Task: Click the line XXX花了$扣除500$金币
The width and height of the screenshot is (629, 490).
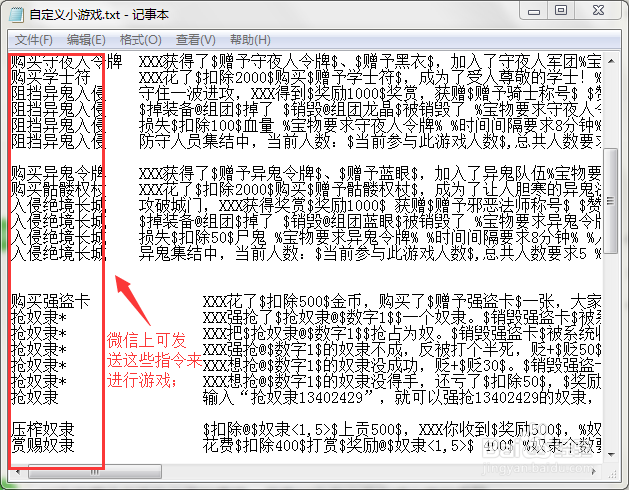Action: [x=402, y=301]
